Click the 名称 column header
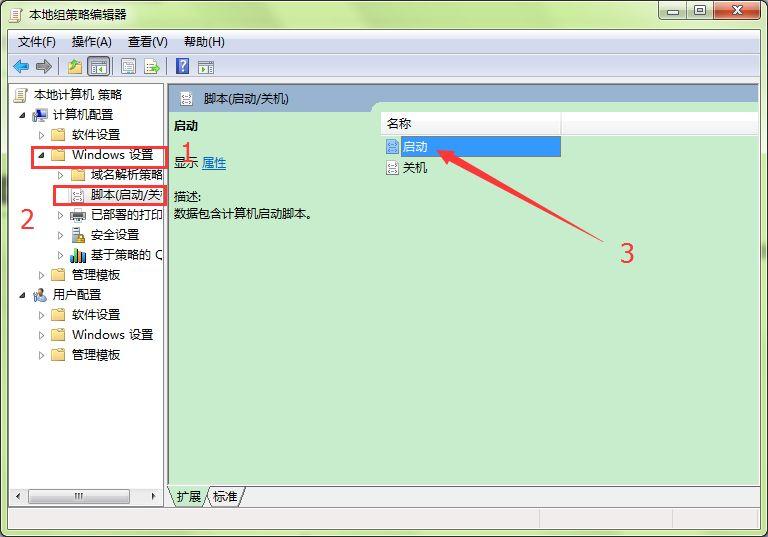Screen dimensions: 768x537 471,124
